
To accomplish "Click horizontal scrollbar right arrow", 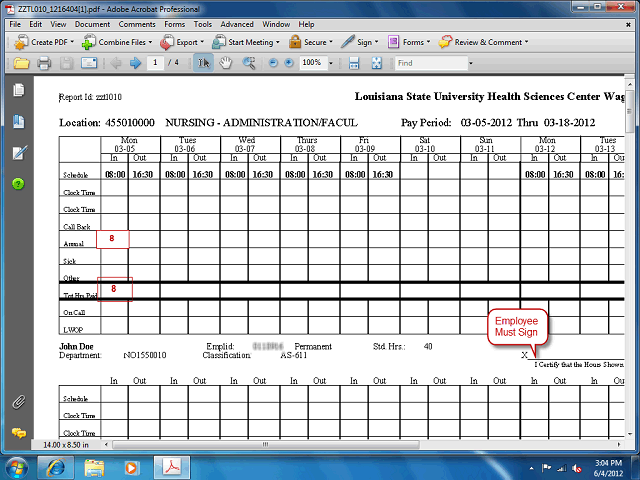I will click(619, 444).
